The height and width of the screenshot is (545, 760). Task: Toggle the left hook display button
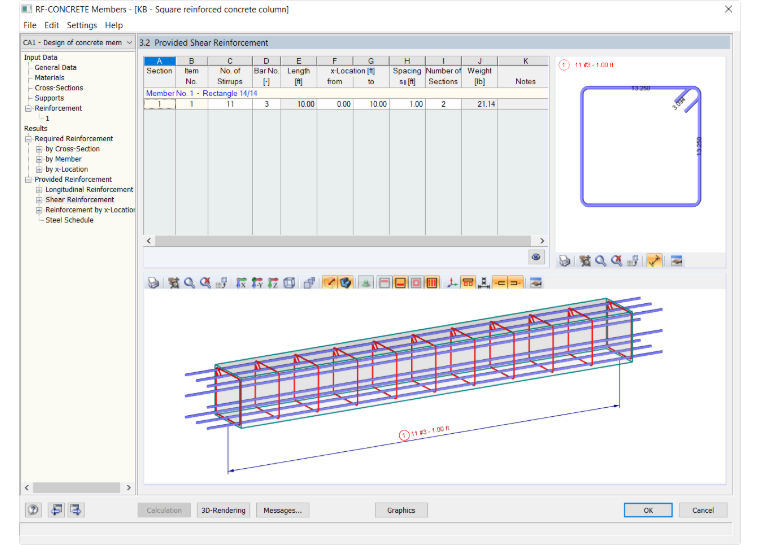pos(500,283)
